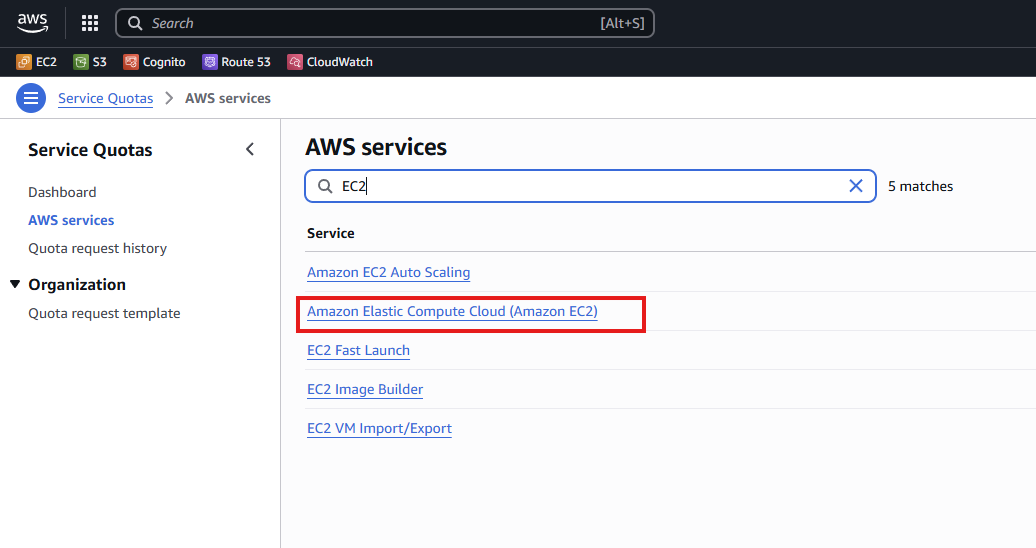Clear the EC2 filter with the X
This screenshot has height=548, width=1036.
click(856, 186)
